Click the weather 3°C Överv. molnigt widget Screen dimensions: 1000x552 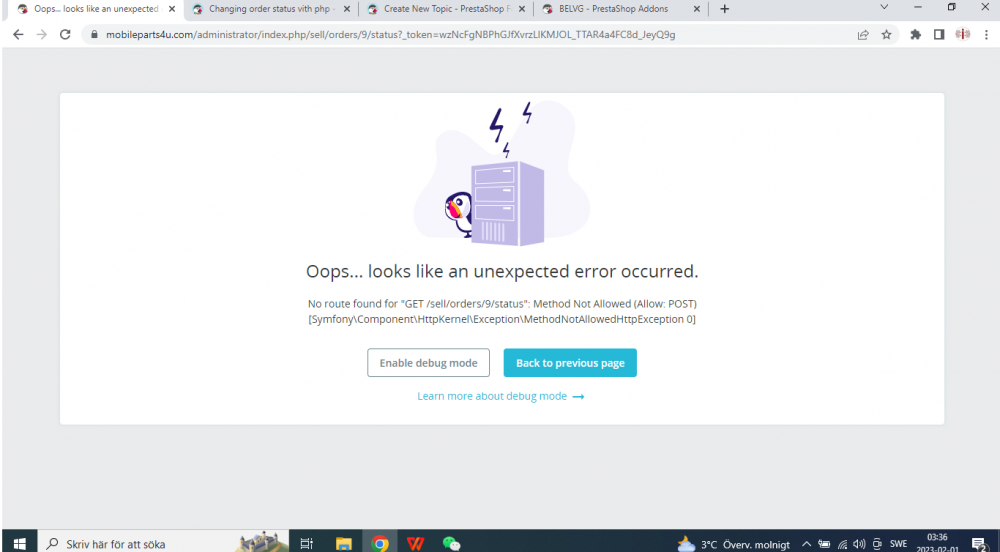tap(733, 544)
